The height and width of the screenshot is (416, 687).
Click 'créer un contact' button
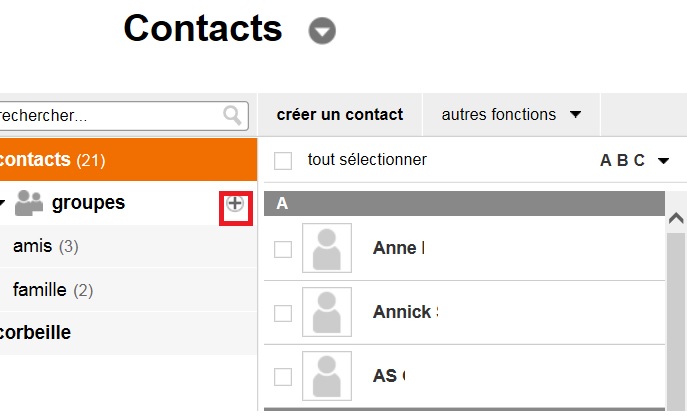(x=340, y=115)
